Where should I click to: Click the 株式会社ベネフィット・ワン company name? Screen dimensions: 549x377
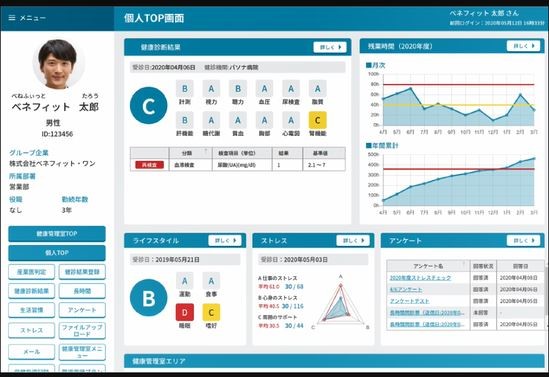point(53,163)
